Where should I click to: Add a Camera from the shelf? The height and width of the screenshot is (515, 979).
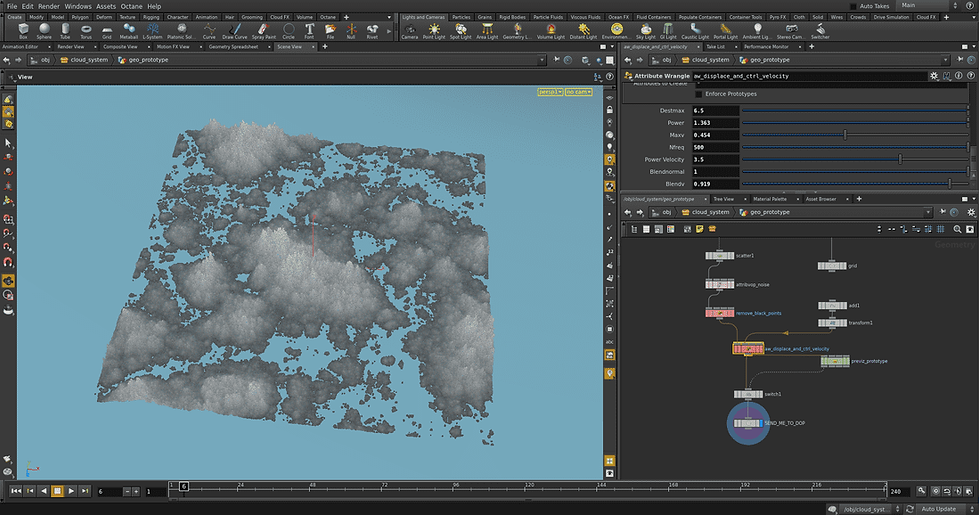[x=410, y=31]
